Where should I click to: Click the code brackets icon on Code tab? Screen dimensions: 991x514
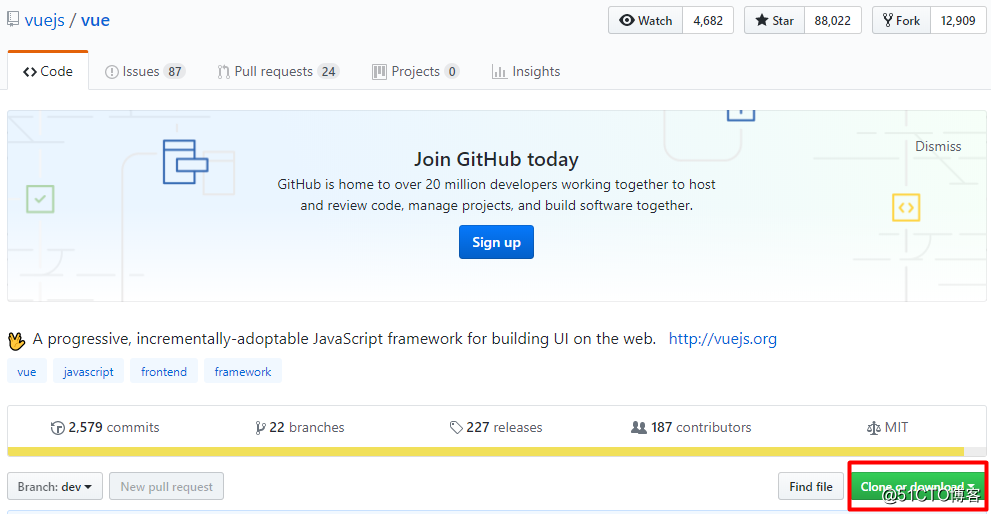(x=30, y=72)
